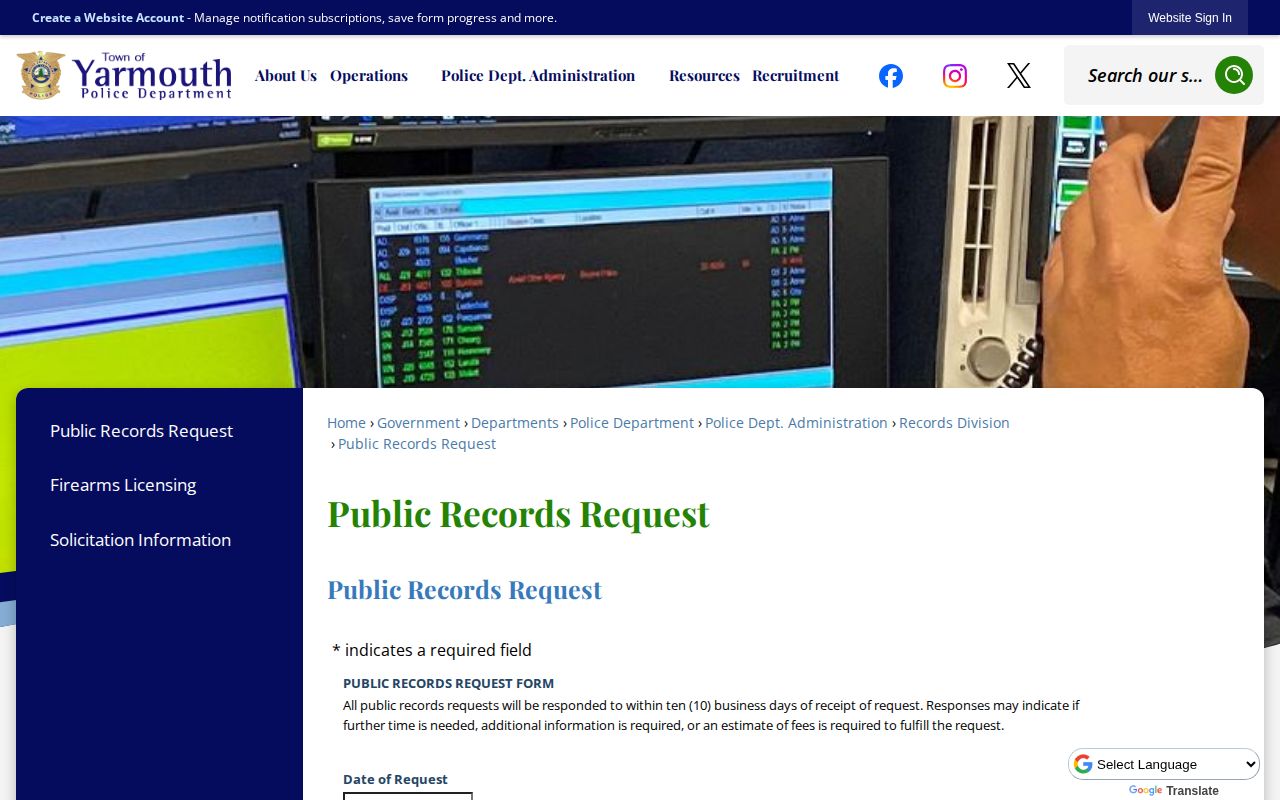Select Firearms Licensing in sidebar
The image size is (1280, 800).
(x=123, y=485)
